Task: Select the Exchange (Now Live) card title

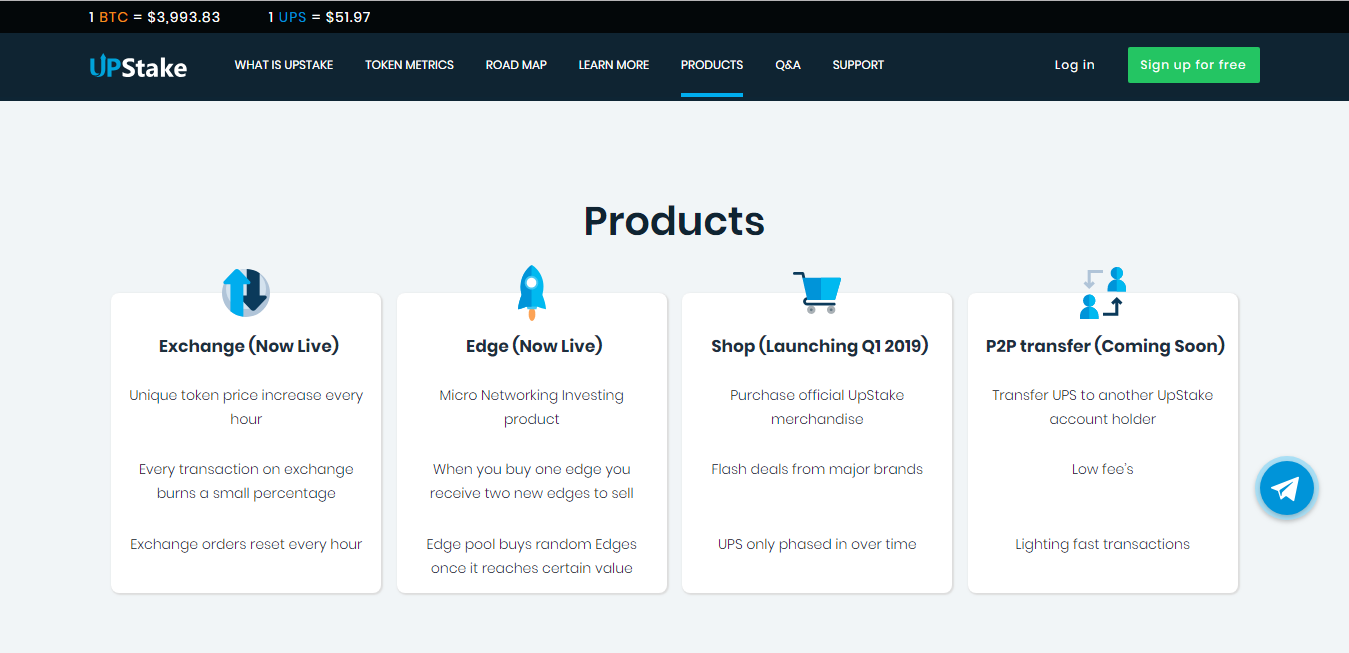Action: 249,346
